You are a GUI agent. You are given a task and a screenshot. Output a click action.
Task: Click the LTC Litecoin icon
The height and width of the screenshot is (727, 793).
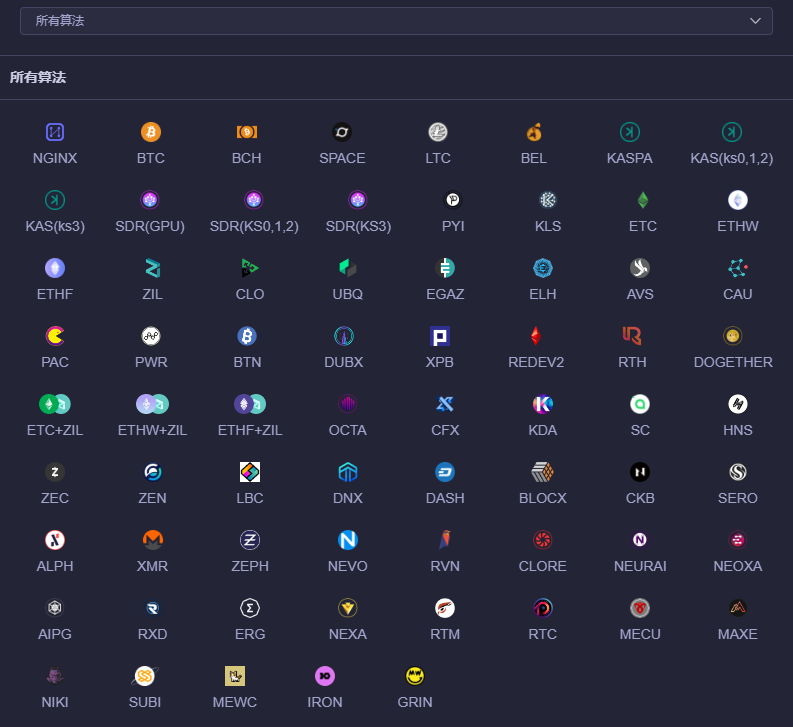(x=438, y=132)
